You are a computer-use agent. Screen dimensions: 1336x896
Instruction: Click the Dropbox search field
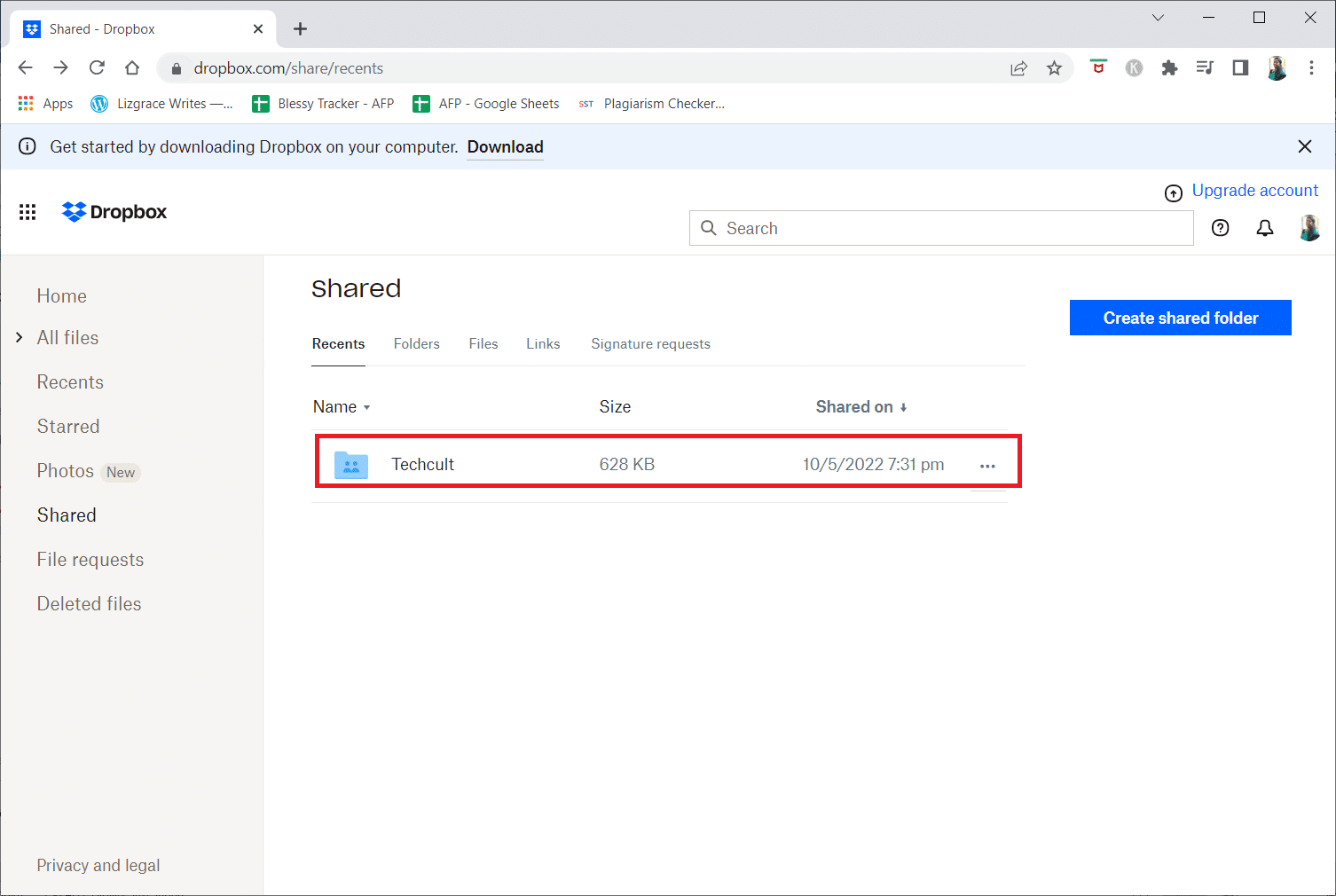(x=941, y=228)
